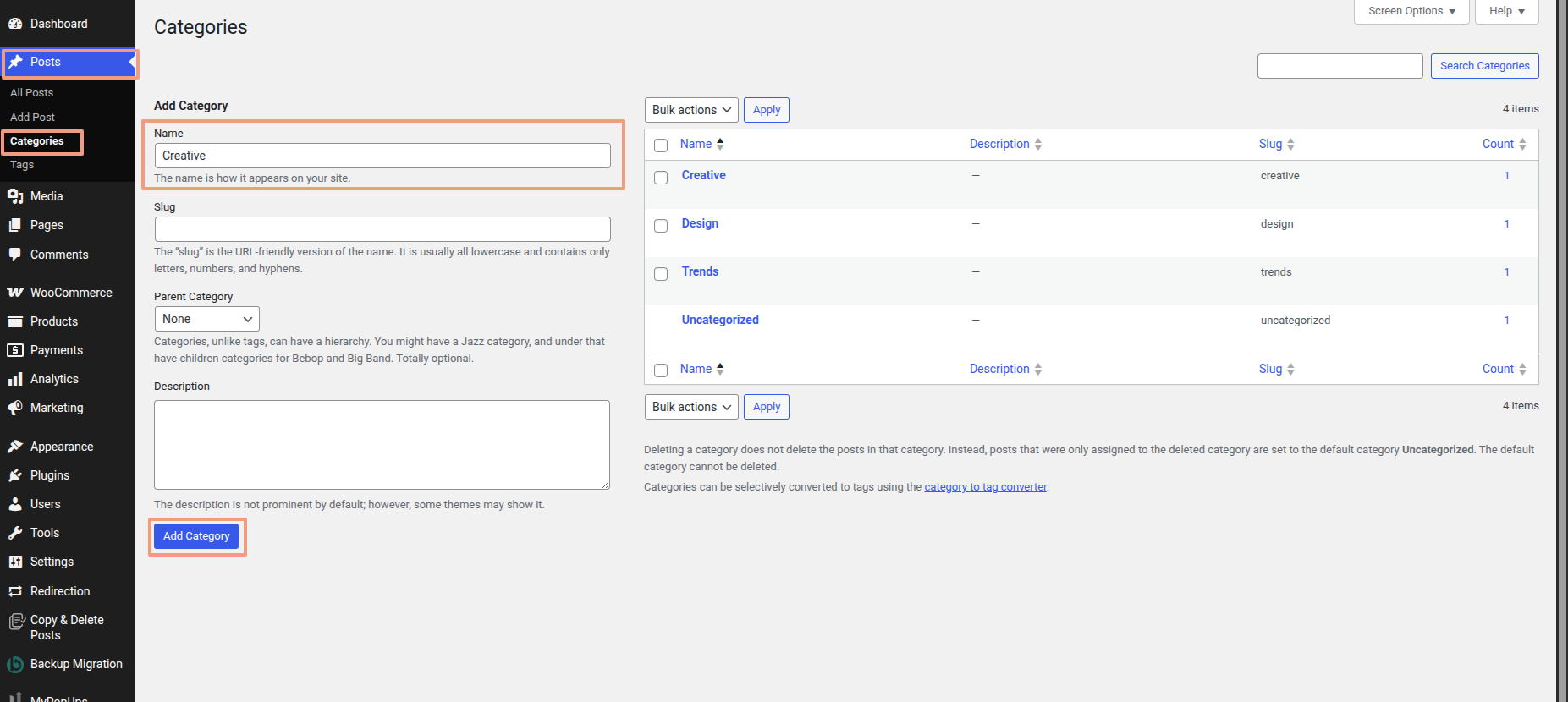Viewport: 1568px width, 702px height.
Task: Check the Creative category checkbox
Action: coord(661,177)
